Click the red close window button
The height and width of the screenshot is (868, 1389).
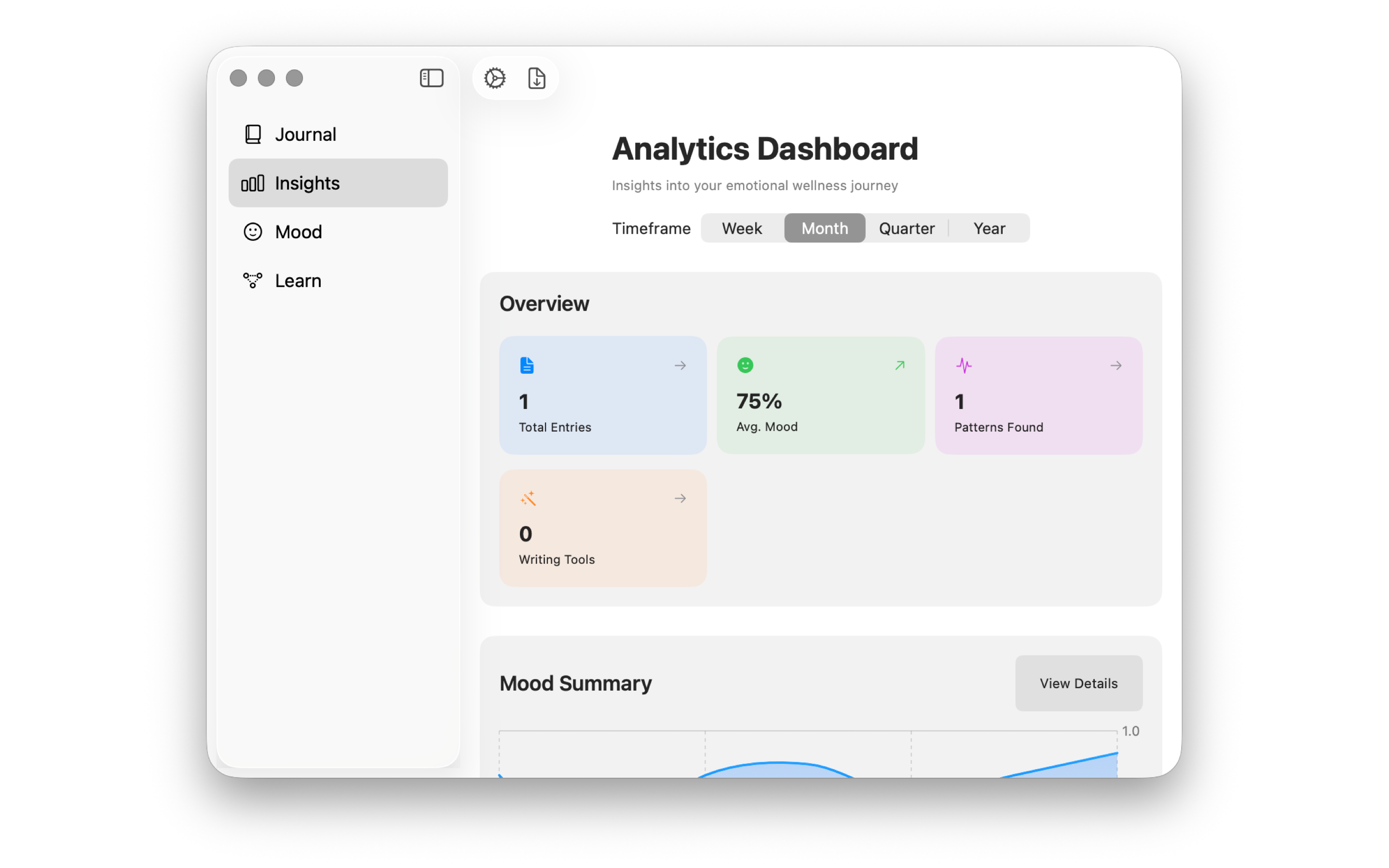tap(238, 78)
